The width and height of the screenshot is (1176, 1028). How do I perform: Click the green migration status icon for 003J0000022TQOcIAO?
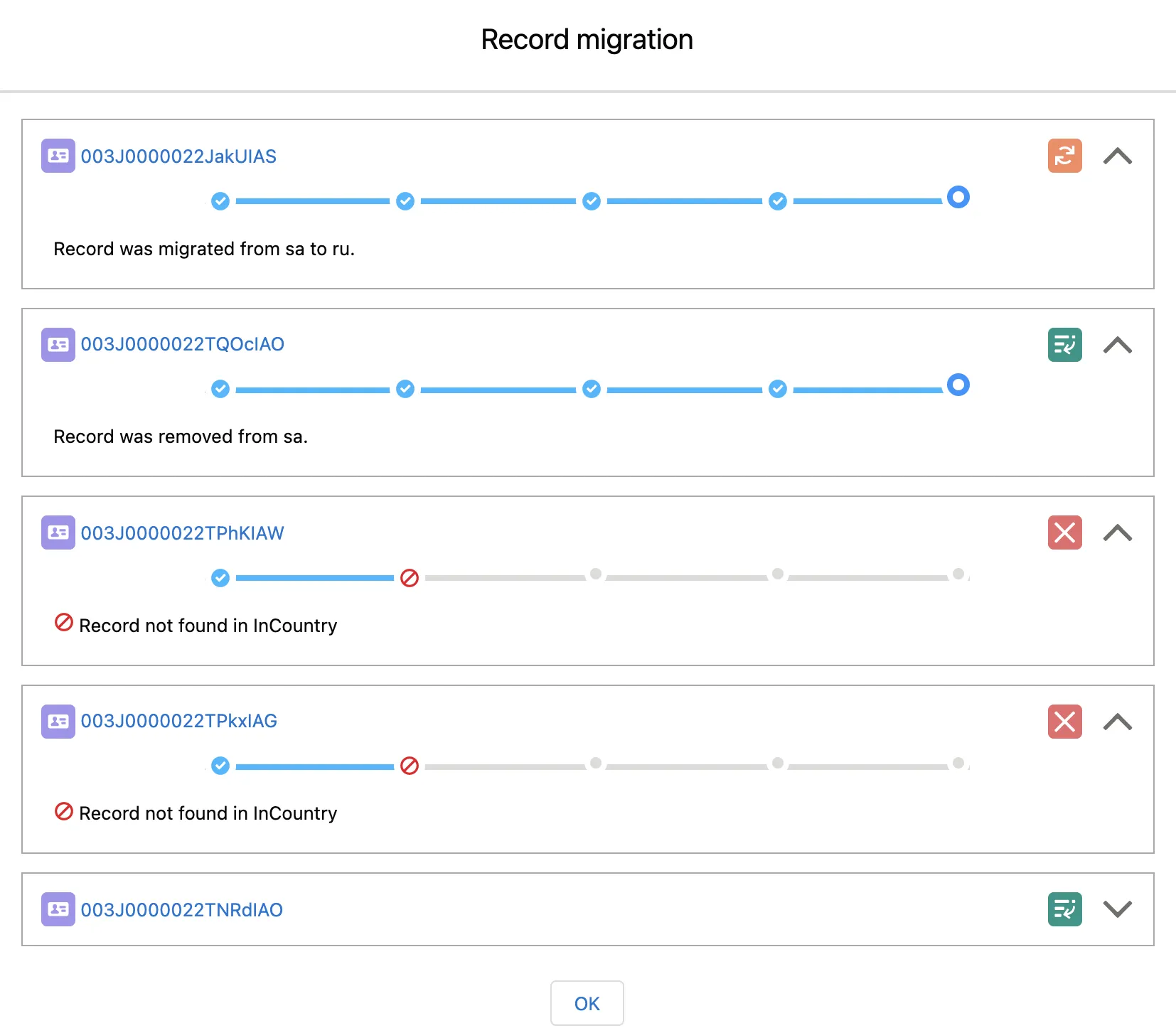[x=1064, y=345]
